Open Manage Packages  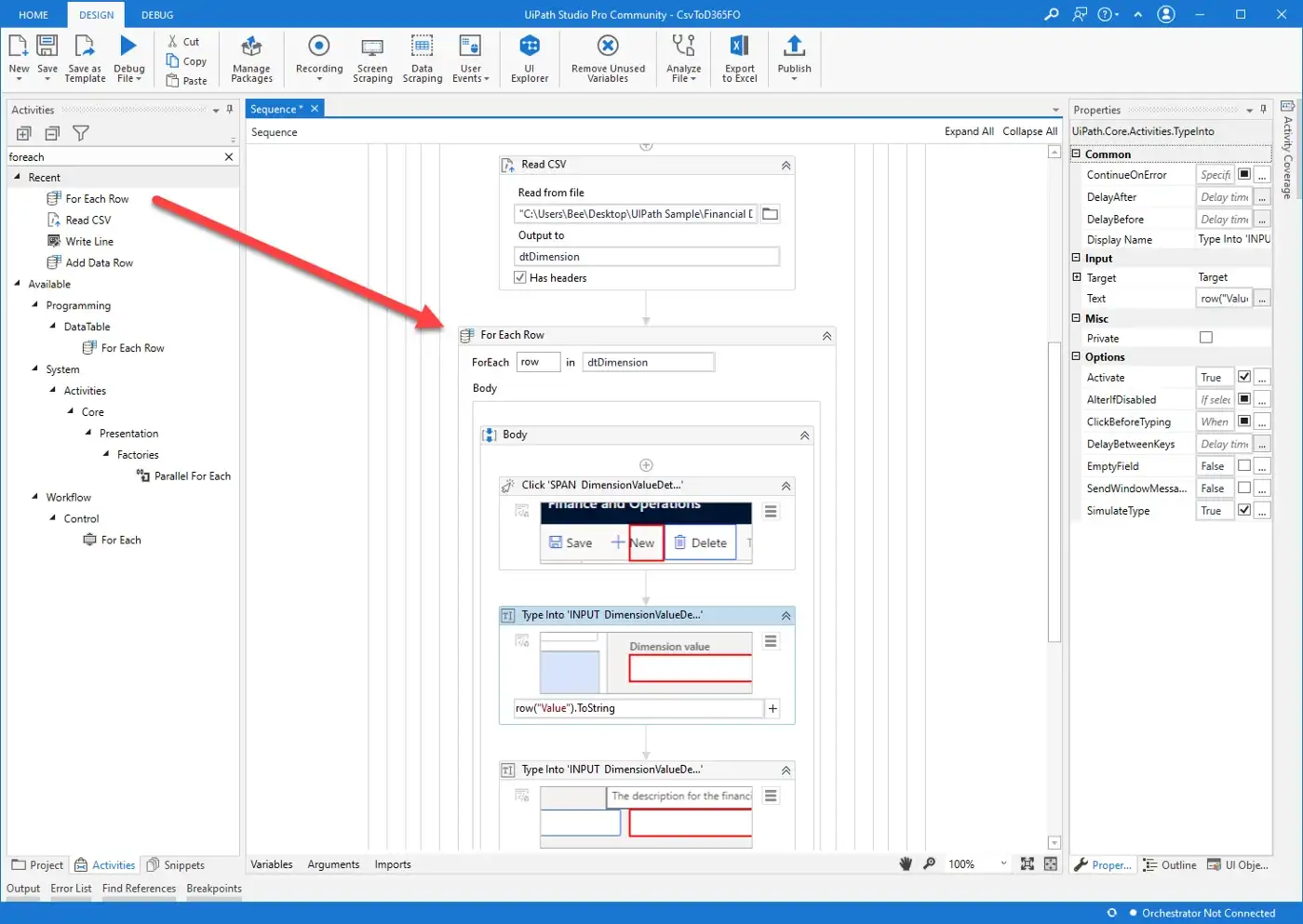(251, 58)
